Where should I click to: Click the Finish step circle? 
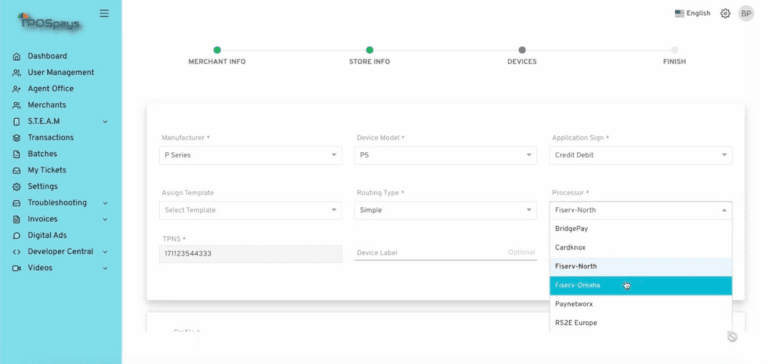[674, 50]
